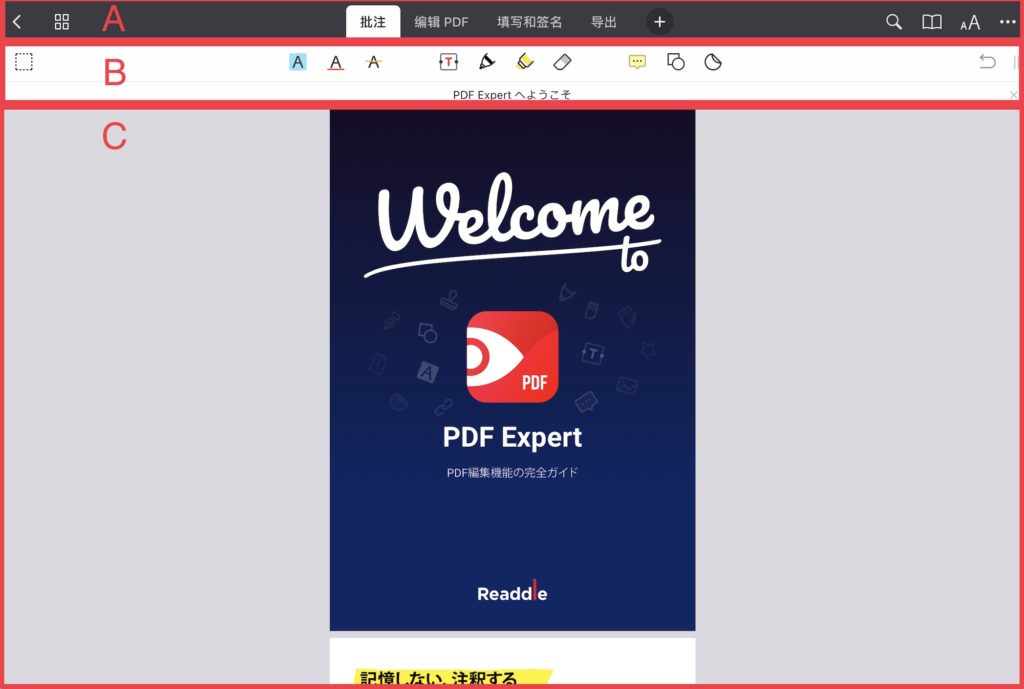
Task: Open the page thumbnails grid view
Action: pos(61,22)
